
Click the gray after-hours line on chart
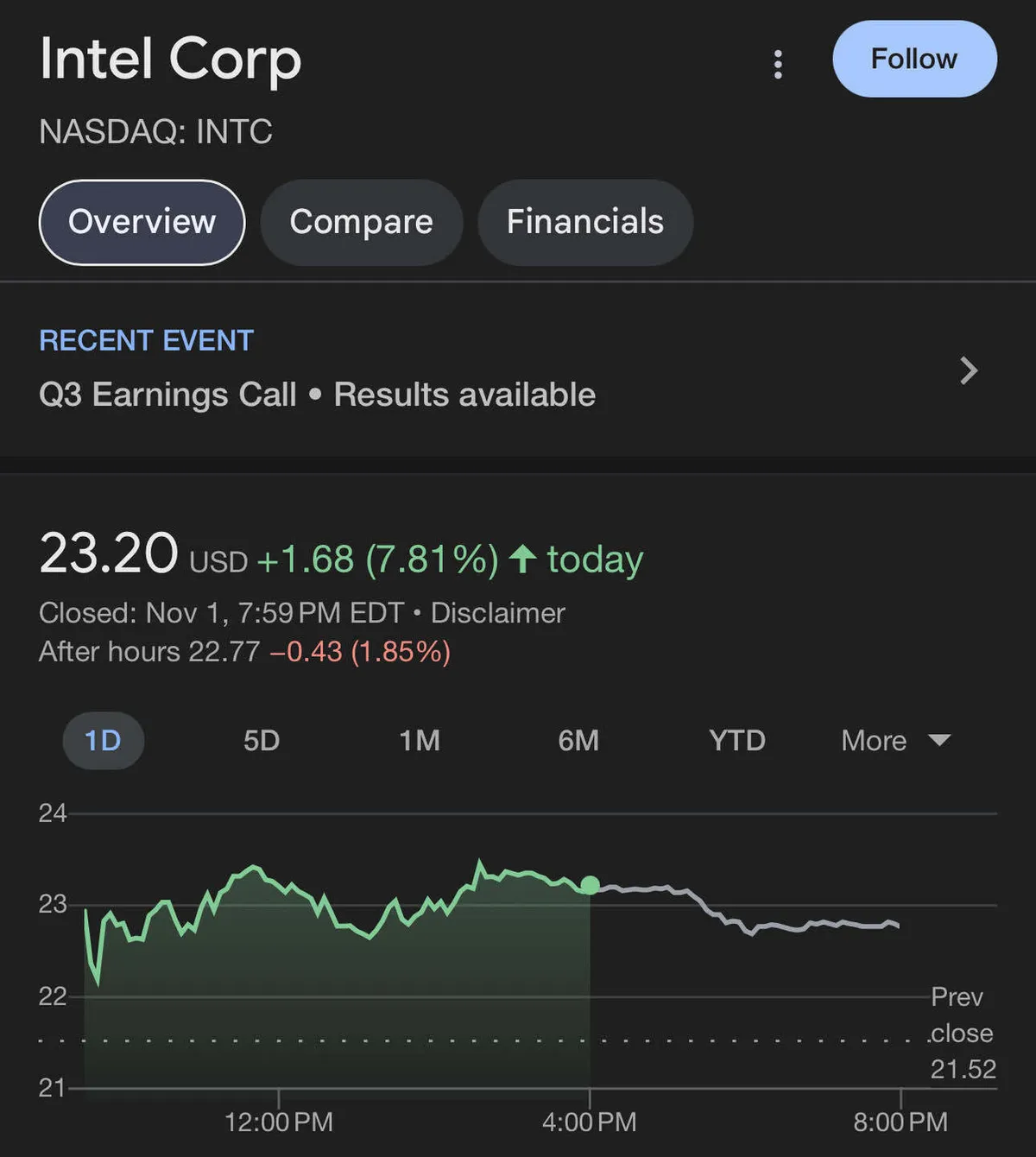(777, 926)
